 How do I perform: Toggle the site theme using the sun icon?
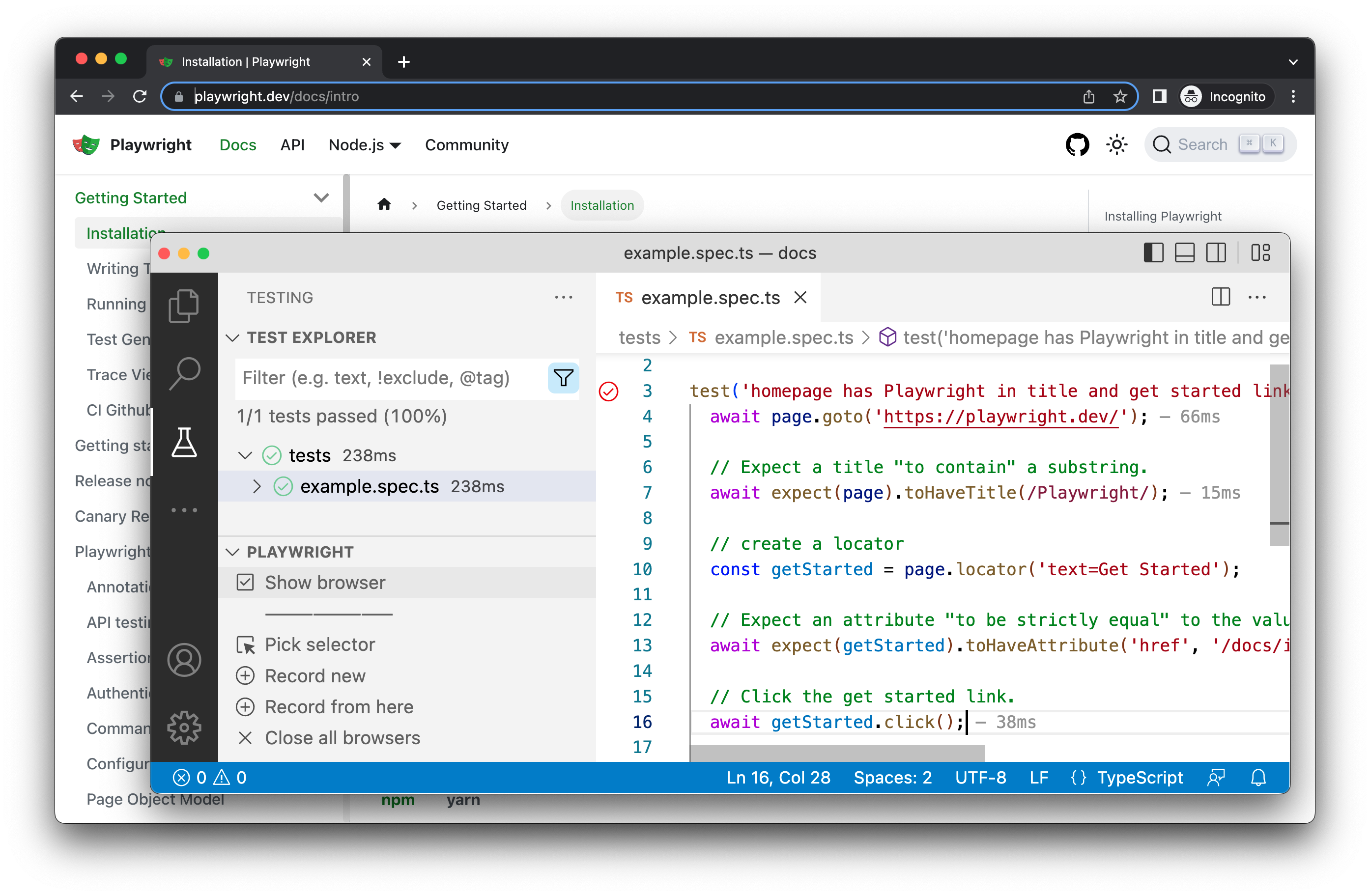pos(1116,144)
